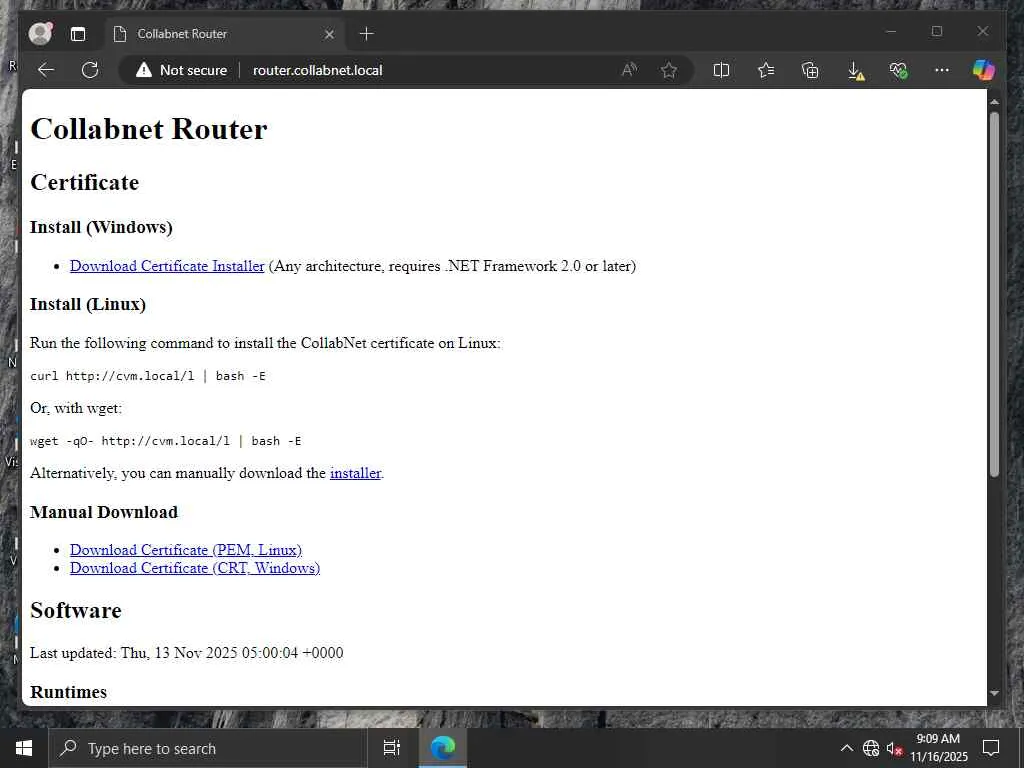Click the scrollbar down arrow
Screen dimensions: 1024x768
point(994,694)
